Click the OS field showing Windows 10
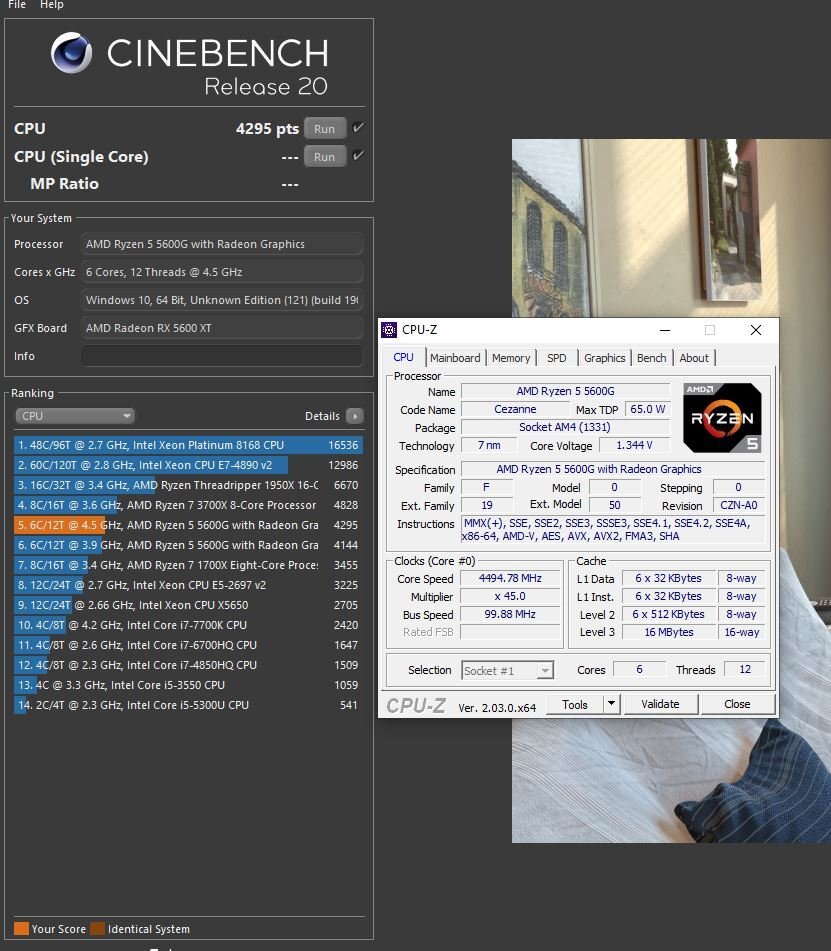This screenshot has height=951, width=831. [222, 300]
